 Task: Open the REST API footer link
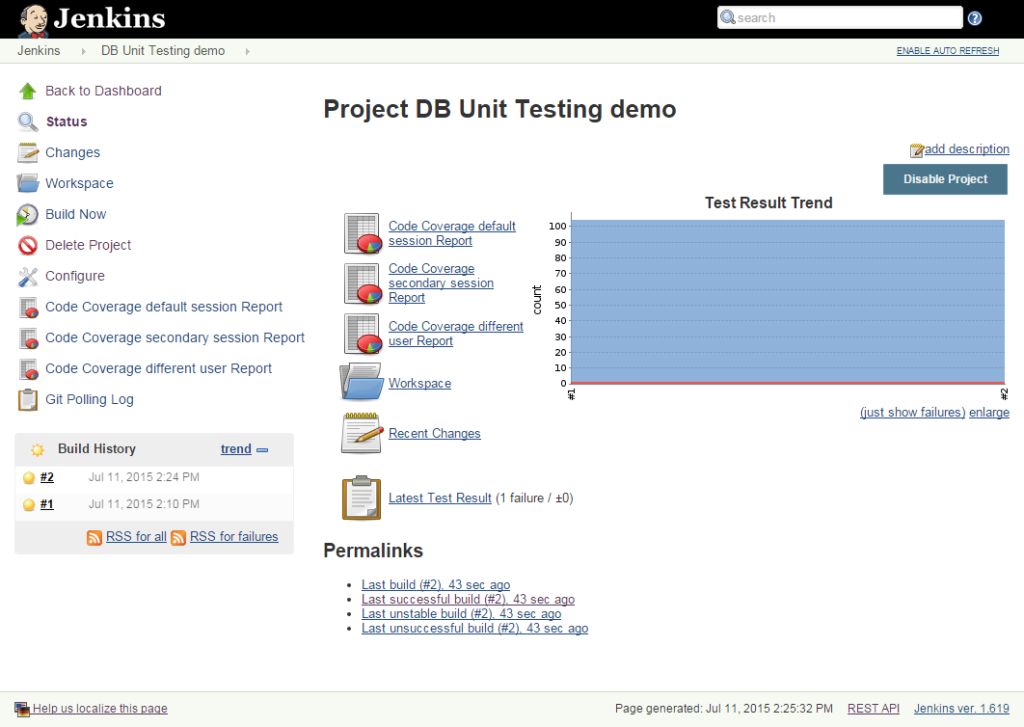point(873,709)
